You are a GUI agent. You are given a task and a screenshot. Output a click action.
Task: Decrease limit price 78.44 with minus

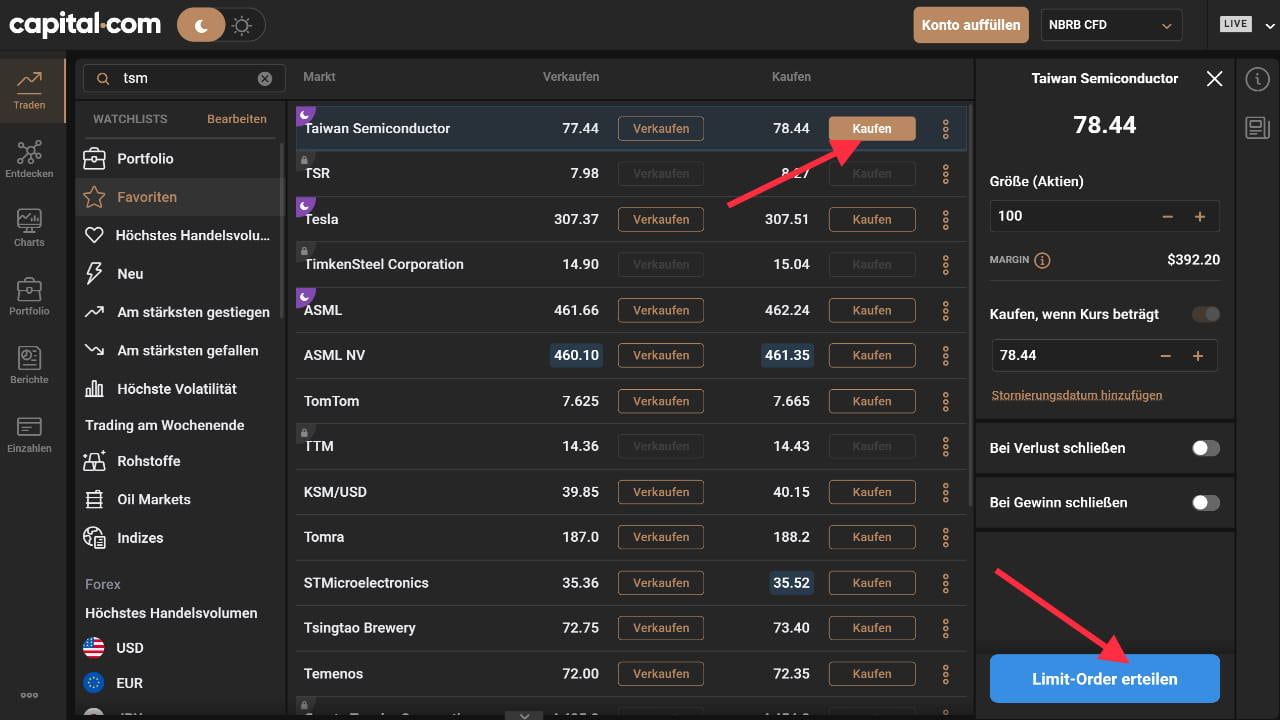coord(1166,355)
